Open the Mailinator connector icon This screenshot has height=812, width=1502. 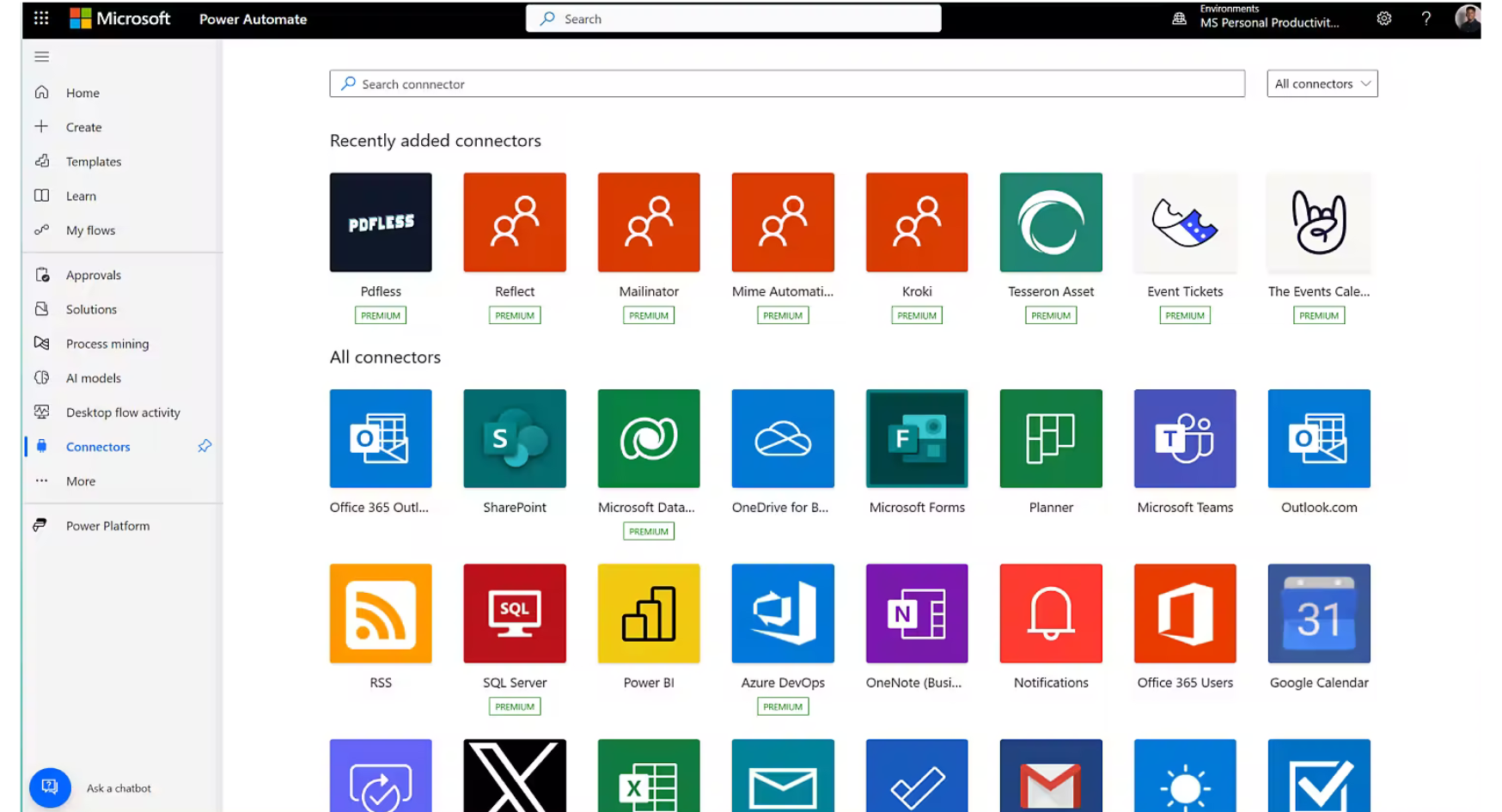[649, 222]
